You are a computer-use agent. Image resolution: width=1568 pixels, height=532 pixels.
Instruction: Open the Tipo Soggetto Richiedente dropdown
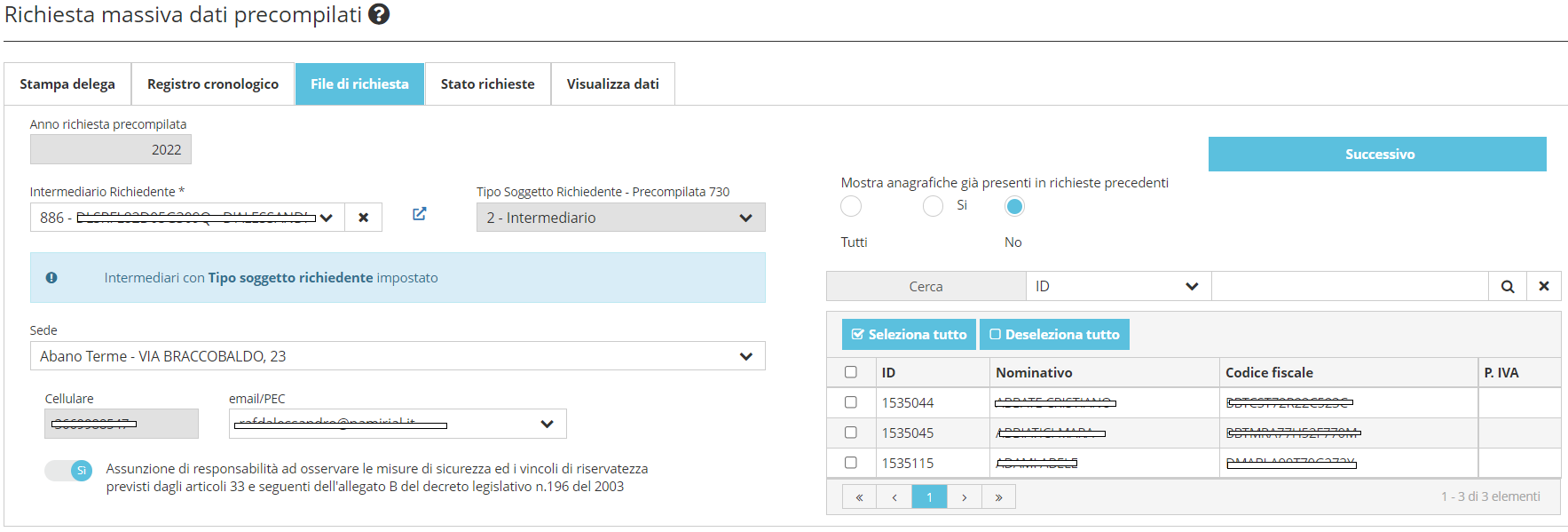(620, 218)
